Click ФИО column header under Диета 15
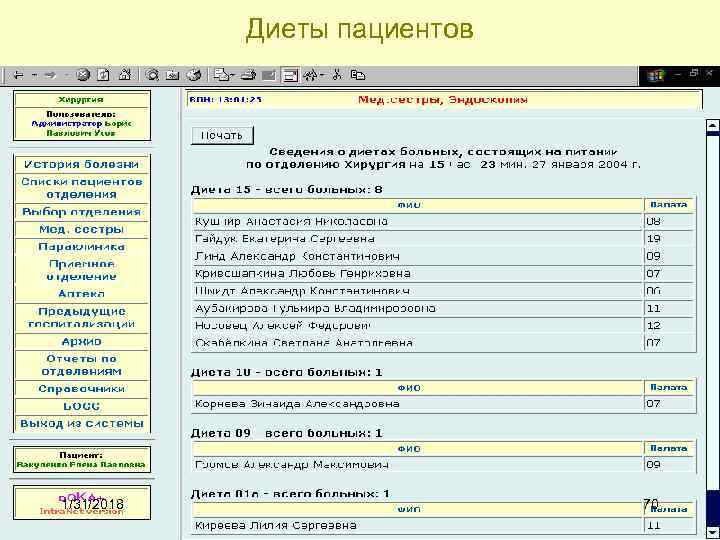This screenshot has height=540, width=720. tap(418, 205)
